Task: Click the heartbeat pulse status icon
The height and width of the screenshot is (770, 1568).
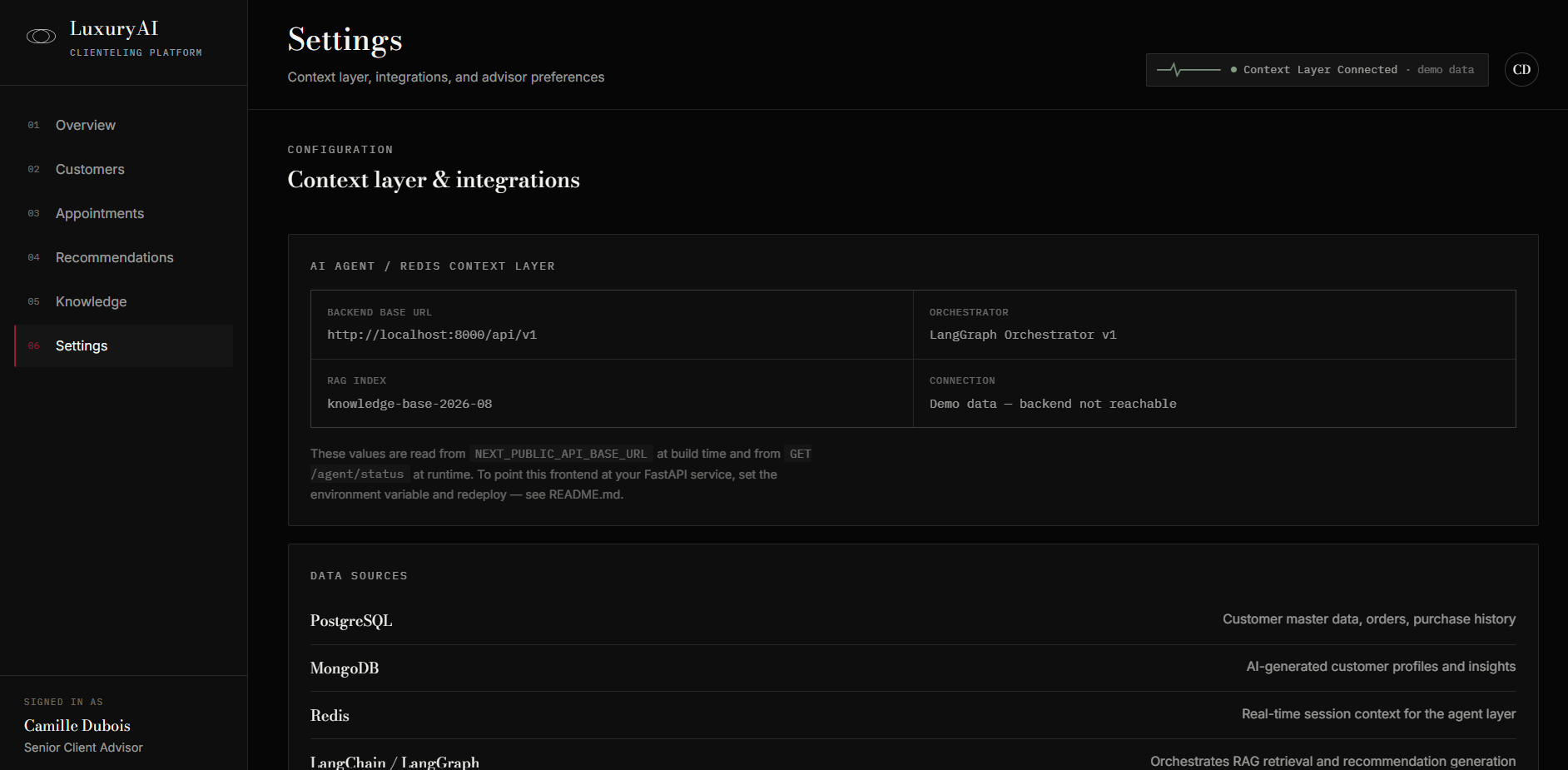Action: (1188, 70)
